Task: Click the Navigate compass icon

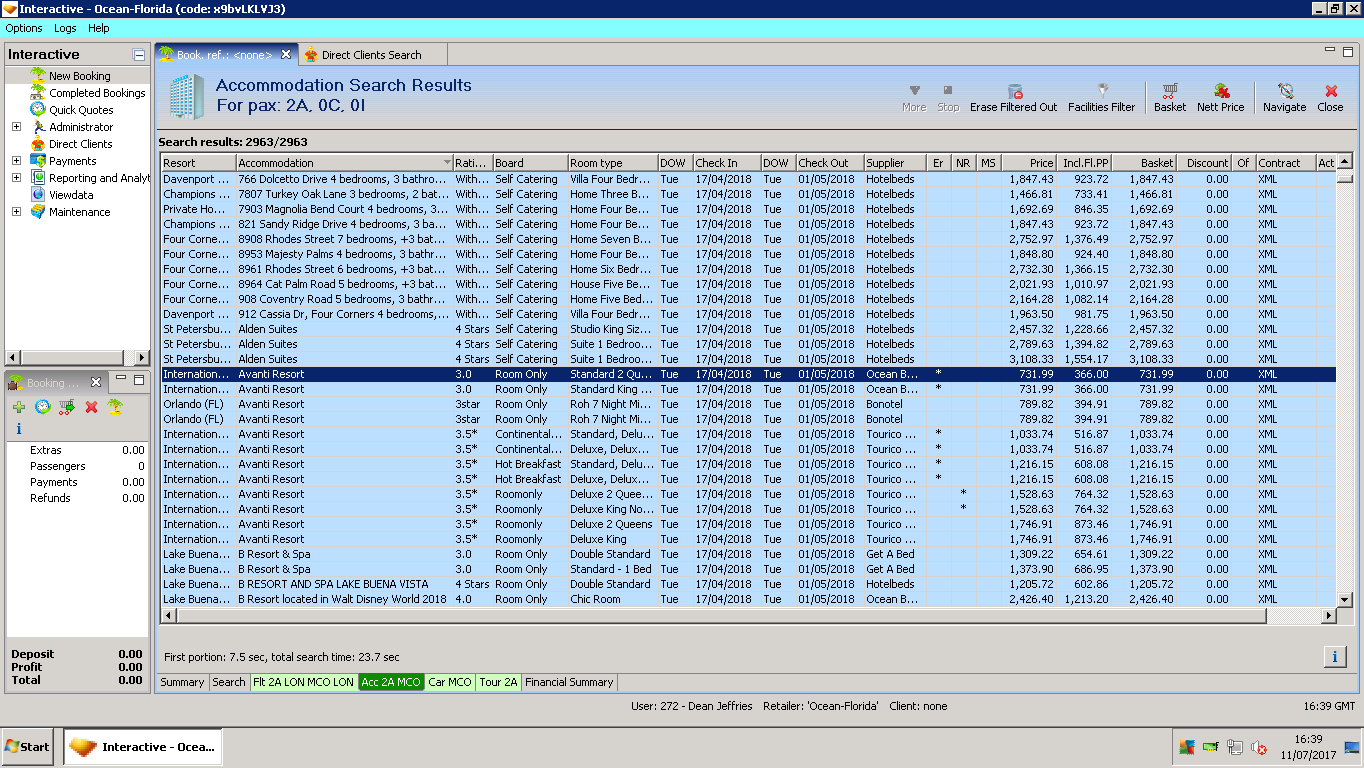Action: coord(1284,91)
